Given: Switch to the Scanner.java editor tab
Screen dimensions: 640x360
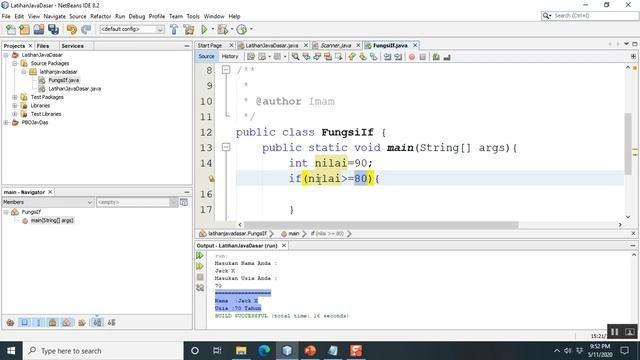Looking at the screenshot, I should tap(336, 45).
